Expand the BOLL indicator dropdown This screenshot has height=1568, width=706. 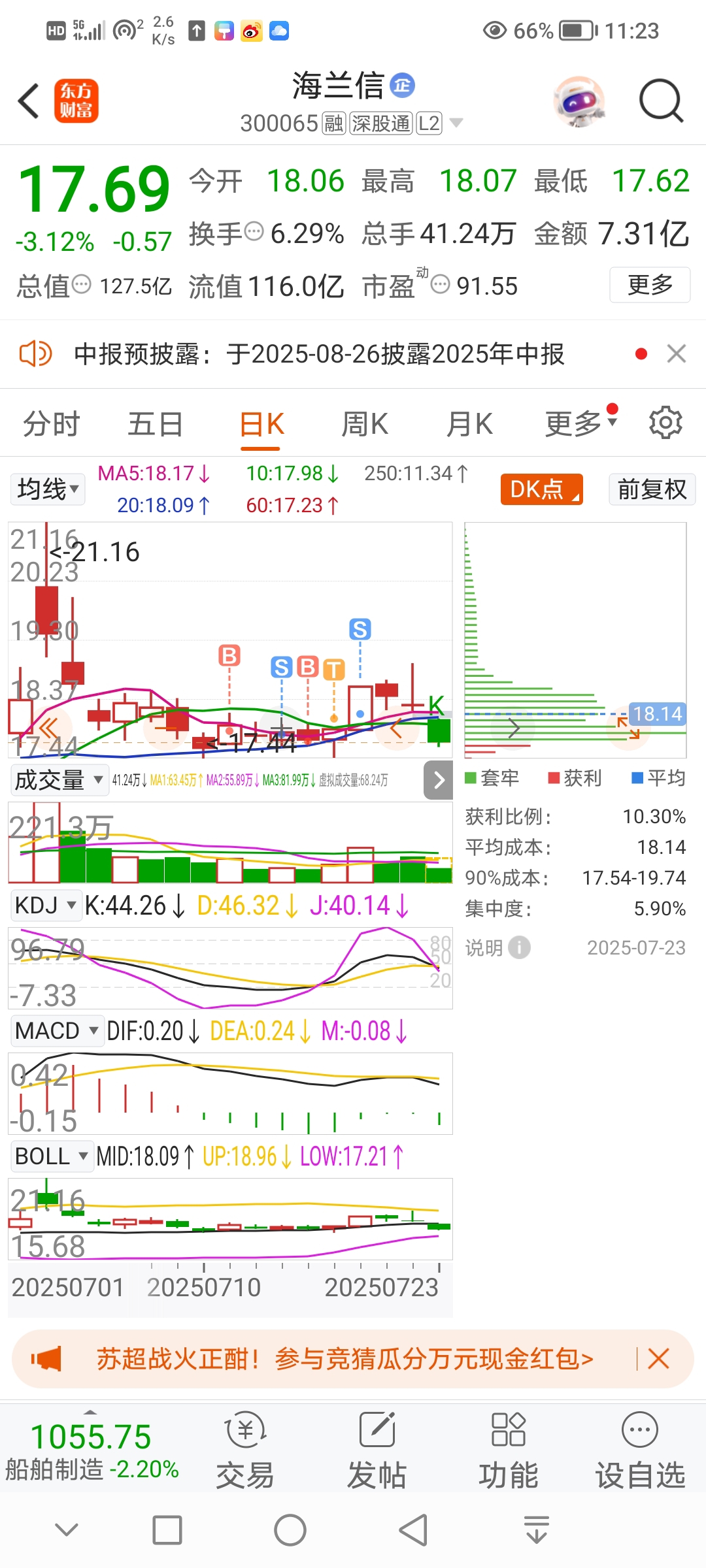click(52, 1156)
